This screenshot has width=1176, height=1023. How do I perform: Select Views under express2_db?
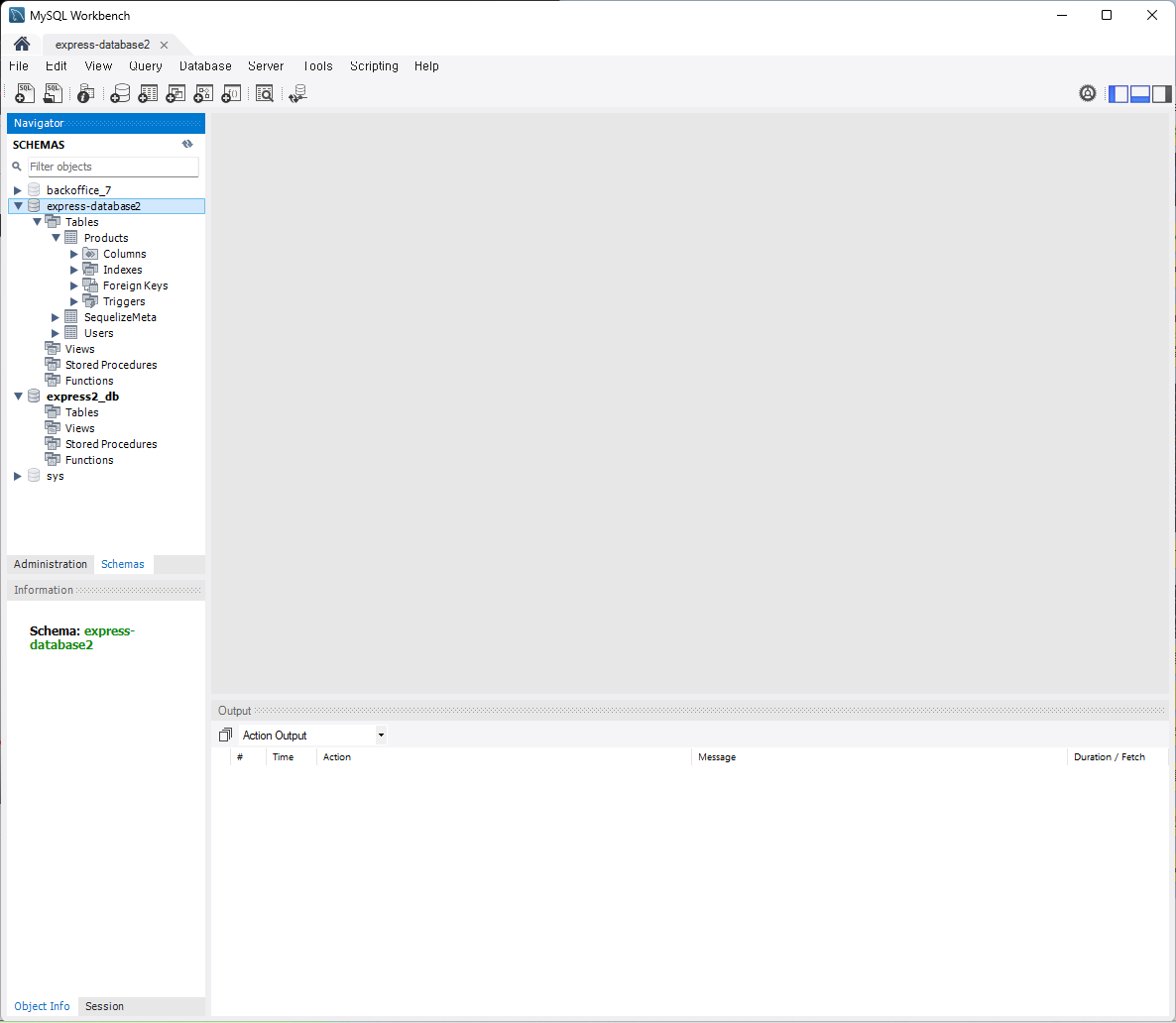[x=79, y=428]
